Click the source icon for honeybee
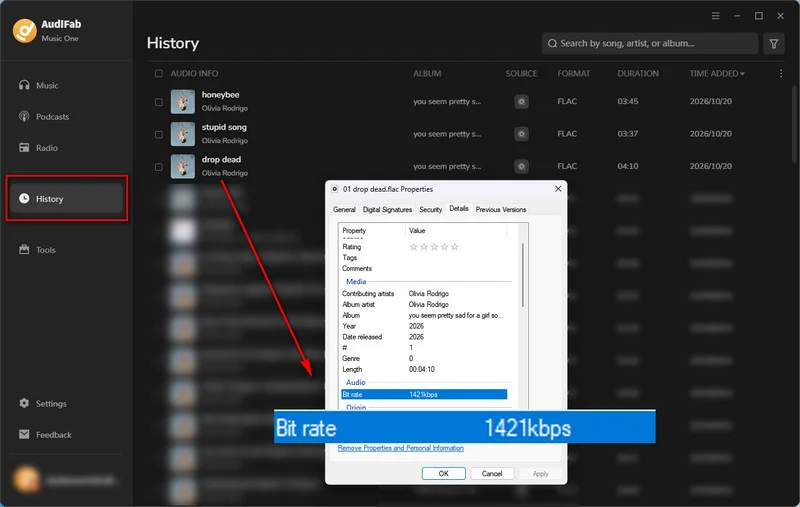Image resolution: width=800 pixels, height=507 pixels. click(521, 102)
